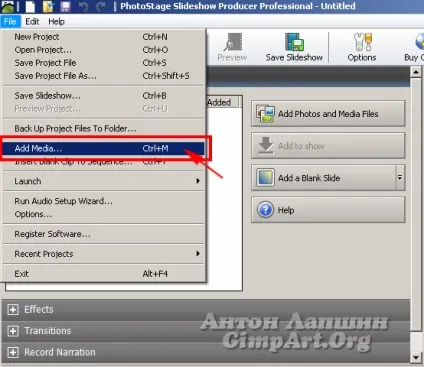This screenshot has height=367, width=424.
Task: Open the Edit menu
Action: tap(32, 22)
